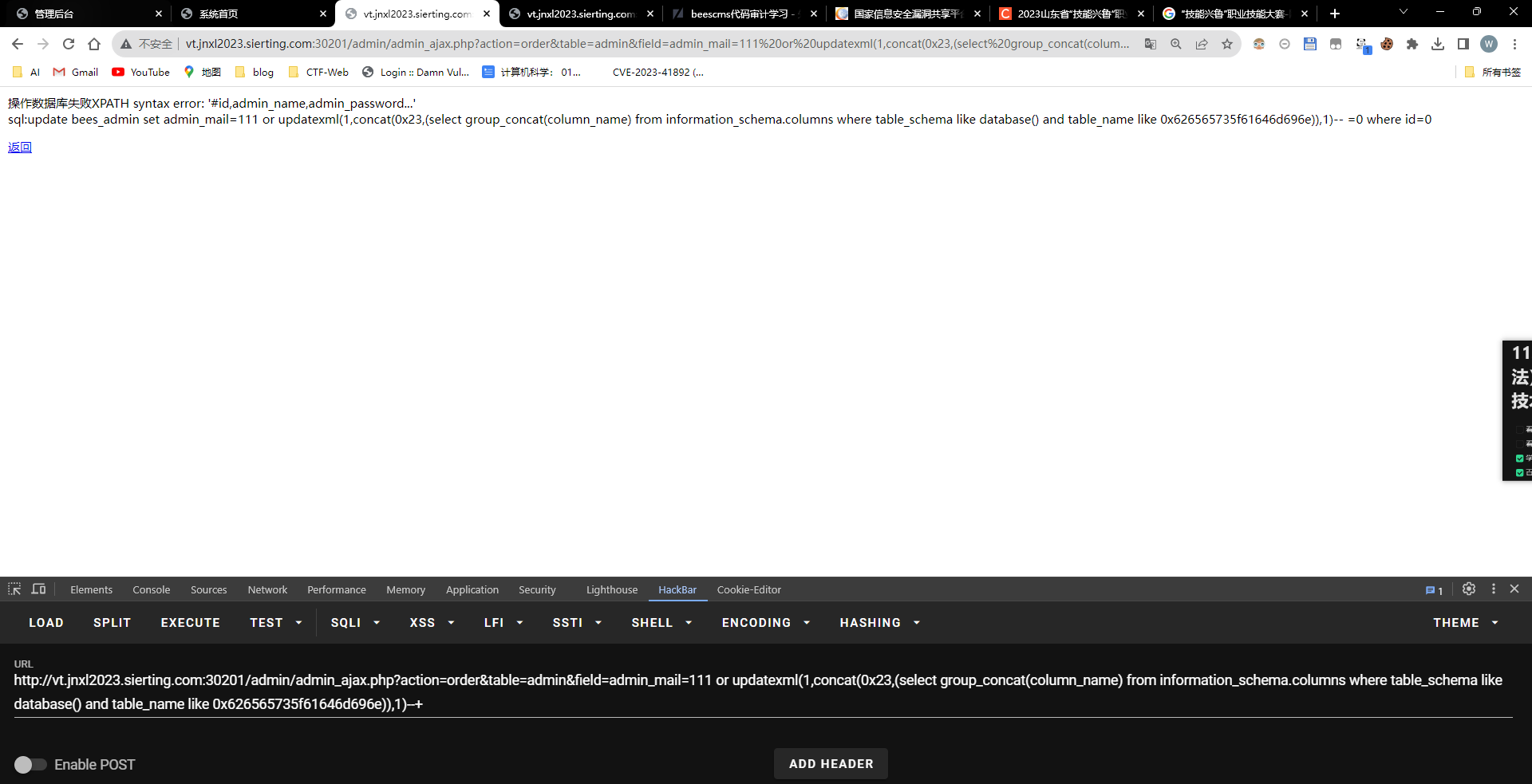Open the Lighthouse DevTools tab
1532x784 pixels.
click(x=612, y=590)
